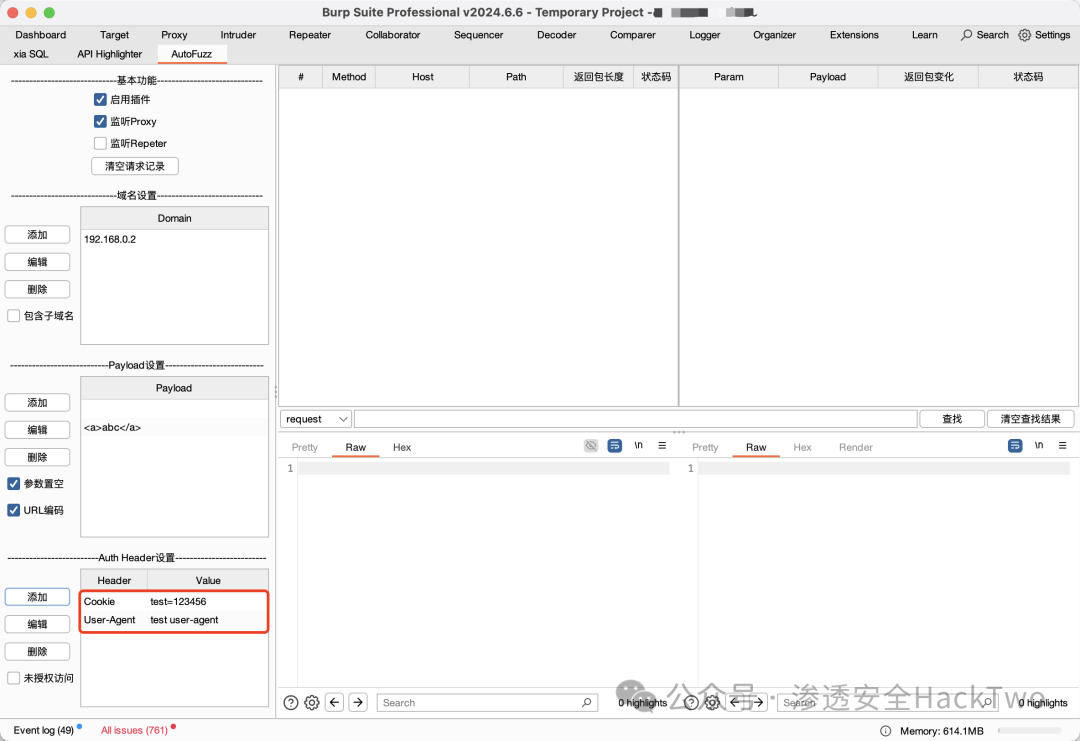Select domain entry 192.168.0.2
The image size is (1080, 741).
pos(174,239)
